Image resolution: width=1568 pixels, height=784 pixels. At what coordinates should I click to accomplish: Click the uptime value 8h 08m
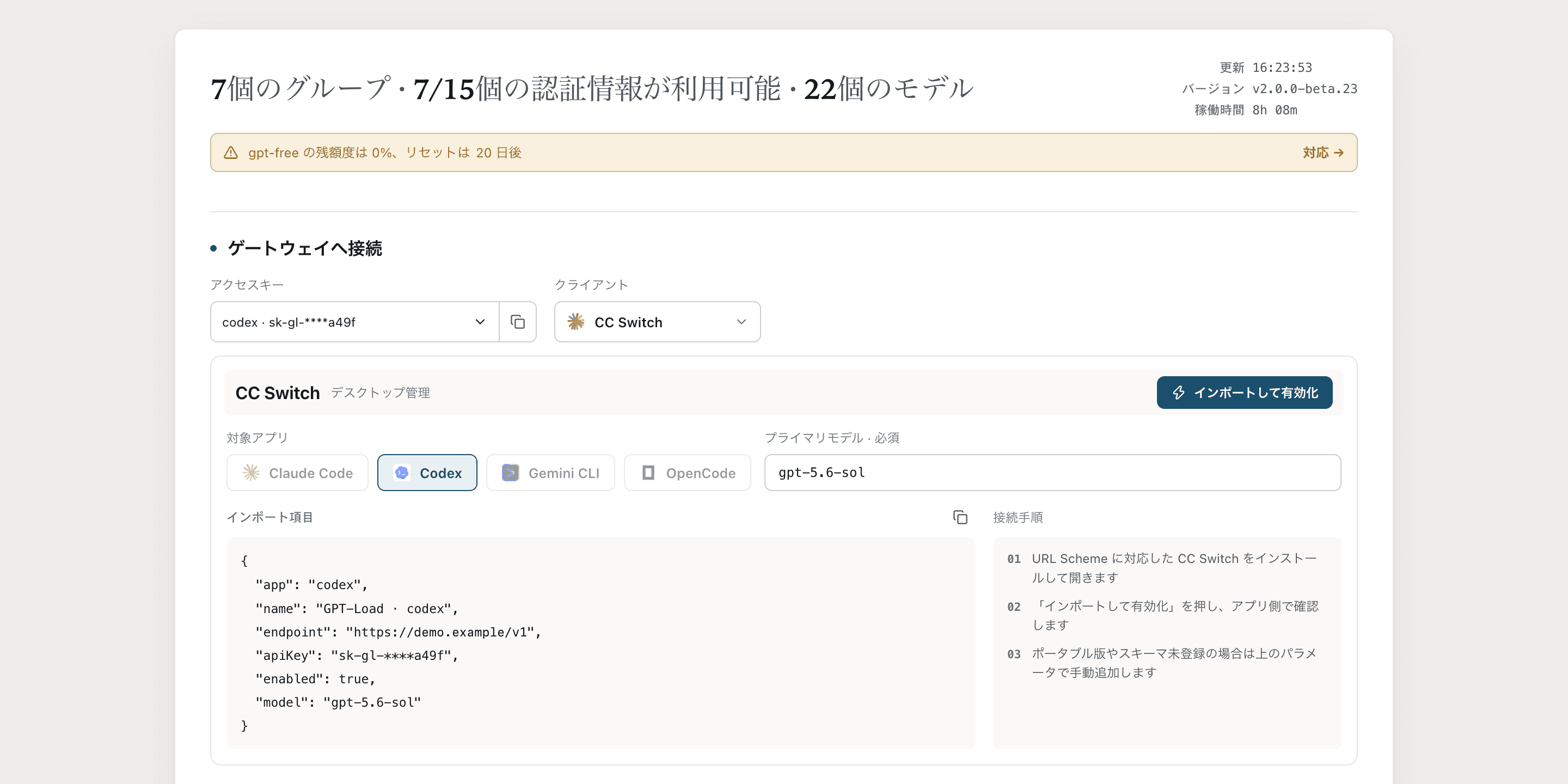[x=1275, y=110]
